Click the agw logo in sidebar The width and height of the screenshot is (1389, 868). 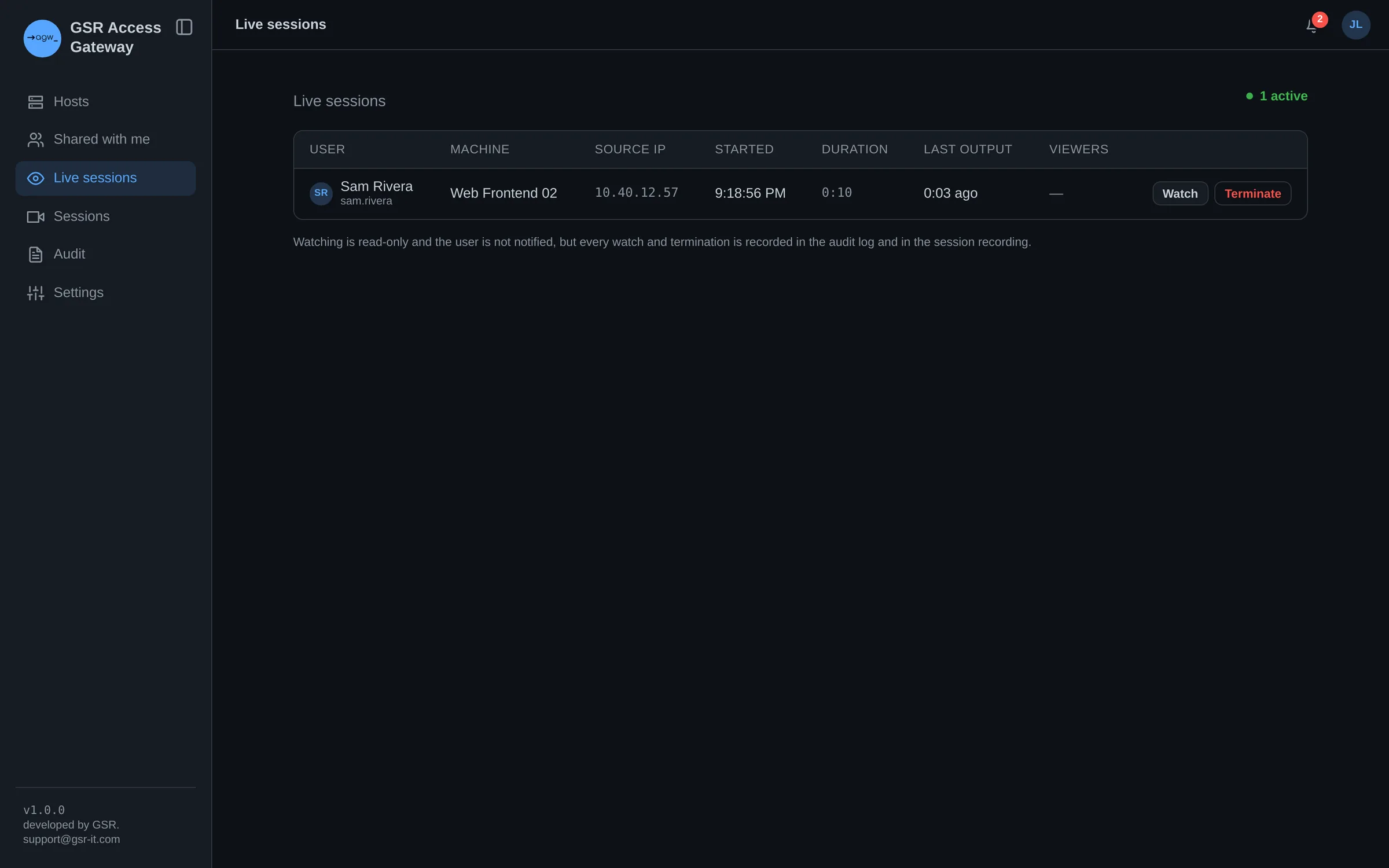[x=42, y=38]
